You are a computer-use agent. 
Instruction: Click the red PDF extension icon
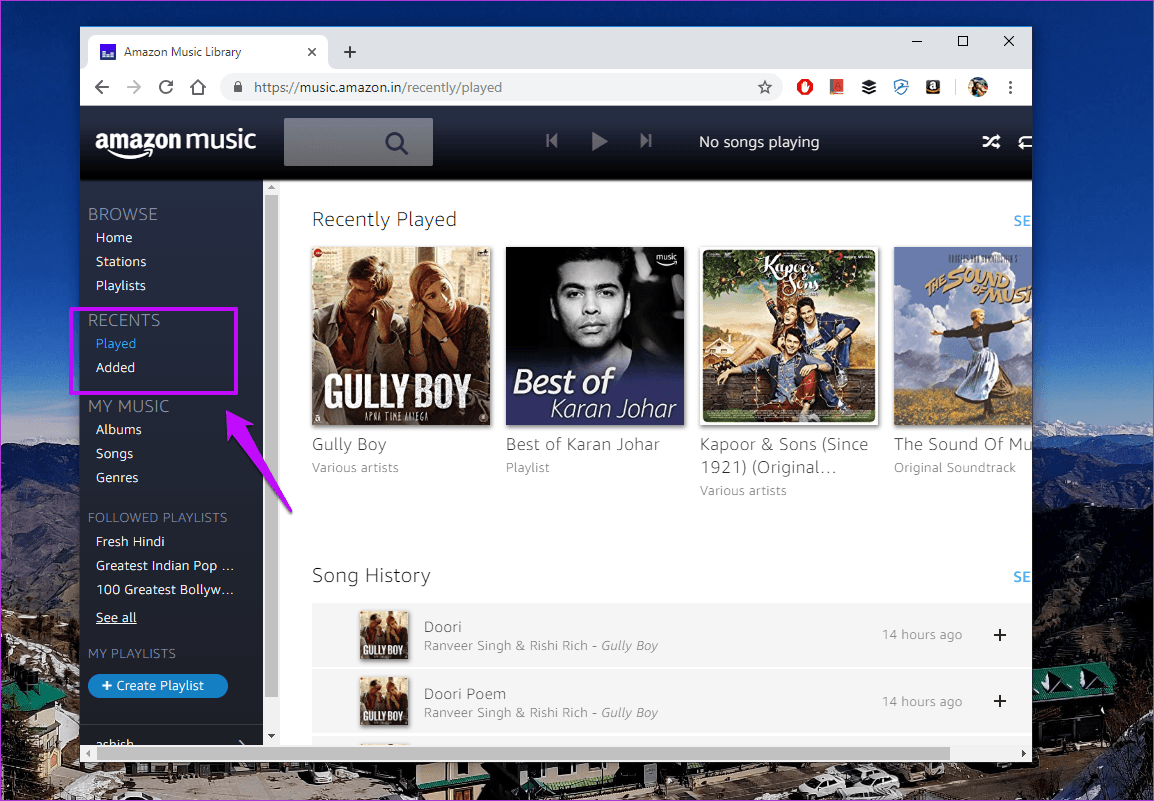[x=837, y=88]
